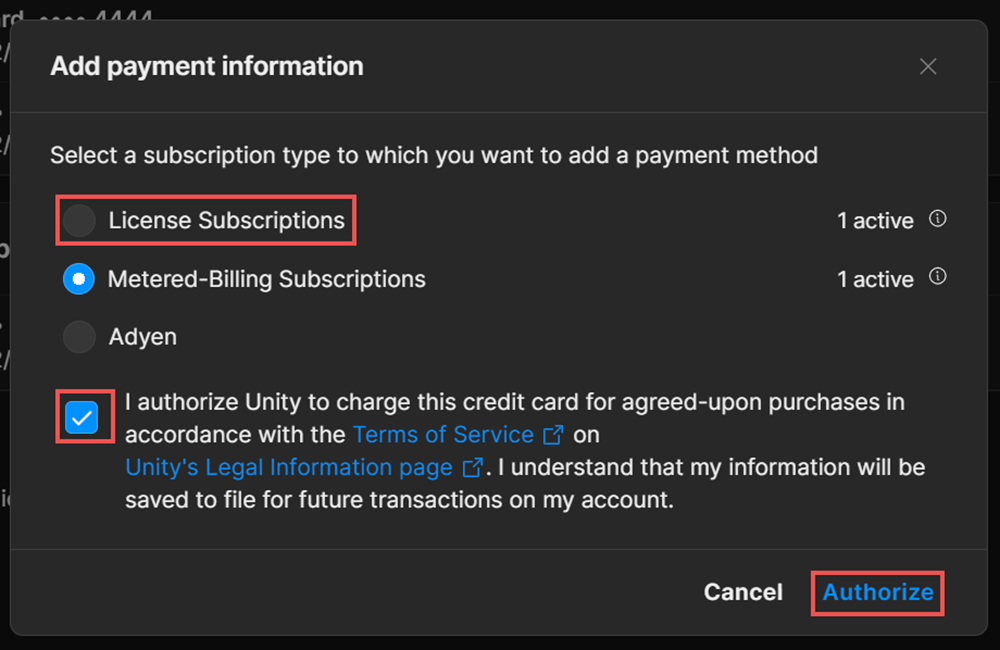Click the Metered-Billing Subscriptions radio button
This screenshot has height=650, width=1000.
click(x=78, y=278)
